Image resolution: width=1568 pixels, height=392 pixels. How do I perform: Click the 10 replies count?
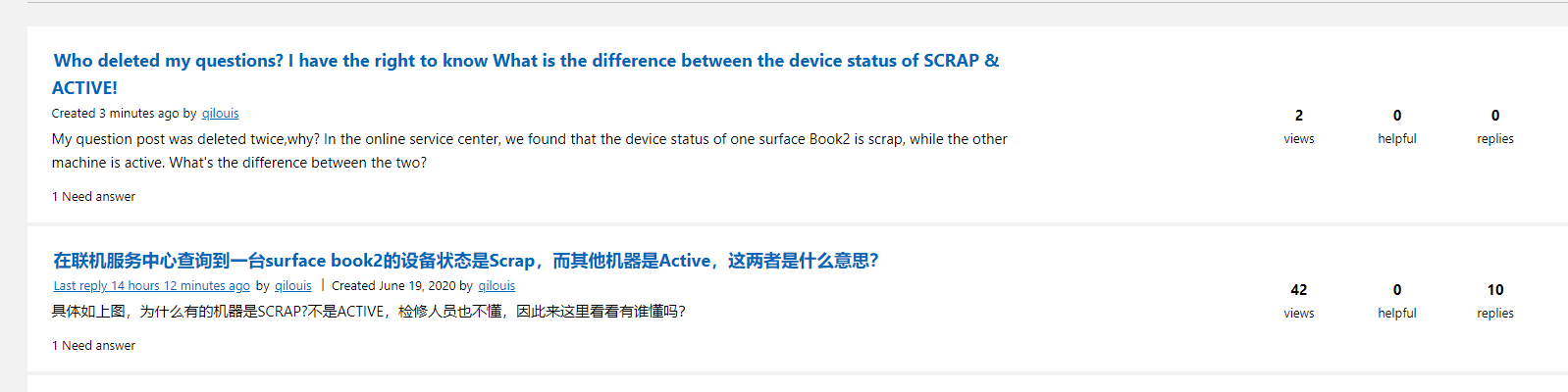(1495, 290)
